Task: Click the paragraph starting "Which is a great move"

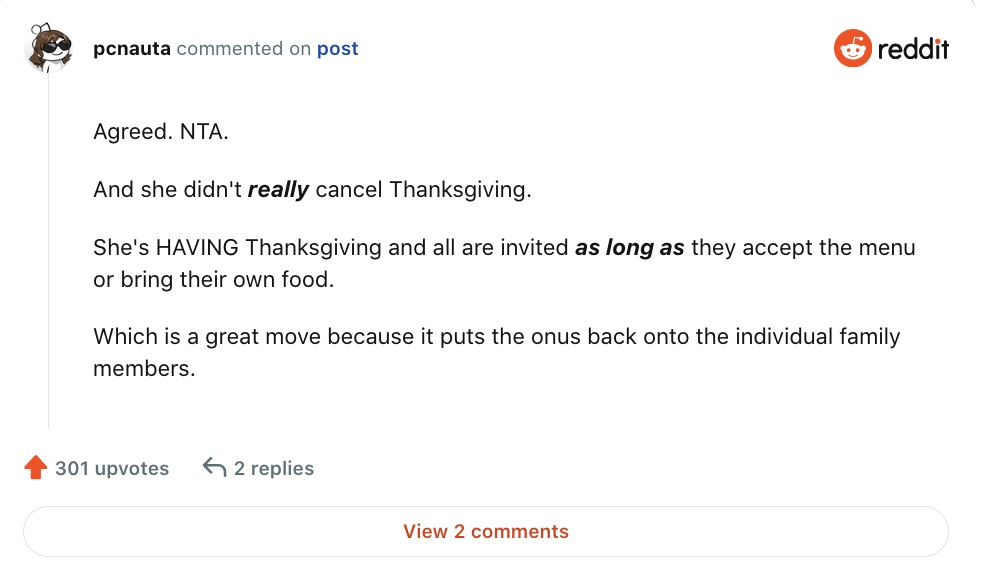Action: (x=496, y=337)
